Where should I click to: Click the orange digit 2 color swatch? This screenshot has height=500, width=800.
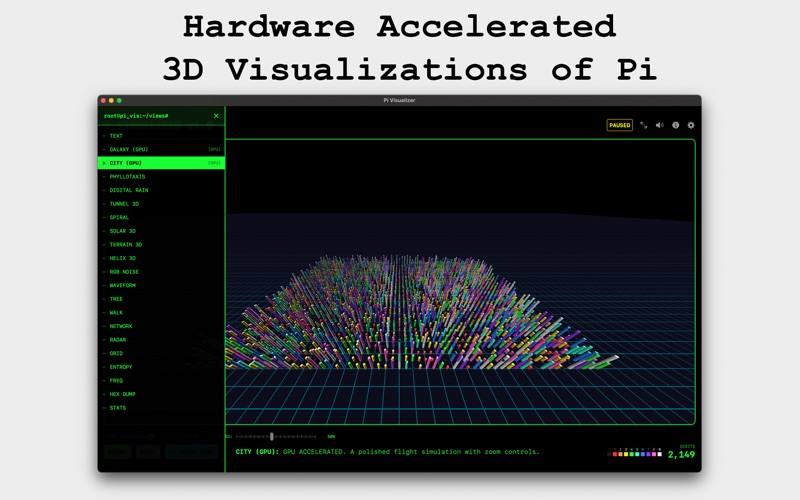(620, 454)
